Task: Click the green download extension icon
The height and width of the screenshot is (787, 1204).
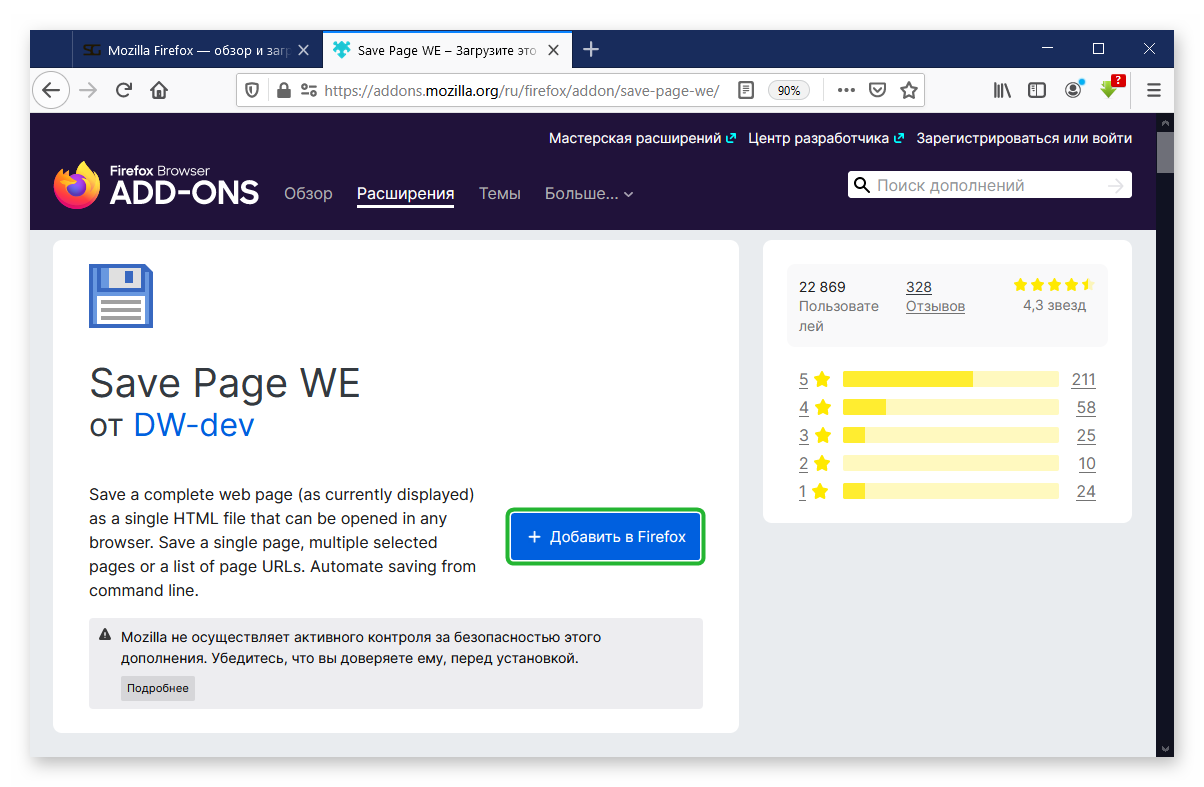Action: pos(1108,90)
